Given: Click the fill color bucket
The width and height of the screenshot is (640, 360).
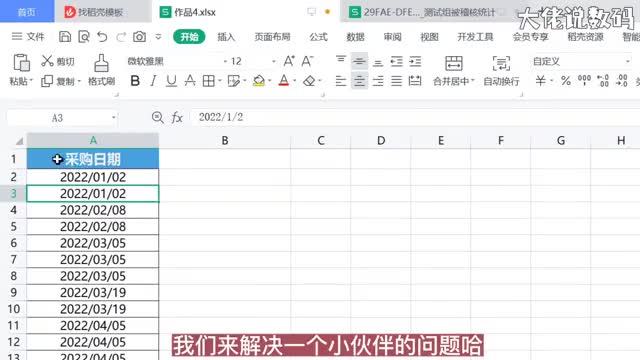Looking at the screenshot, I should pos(258,81).
